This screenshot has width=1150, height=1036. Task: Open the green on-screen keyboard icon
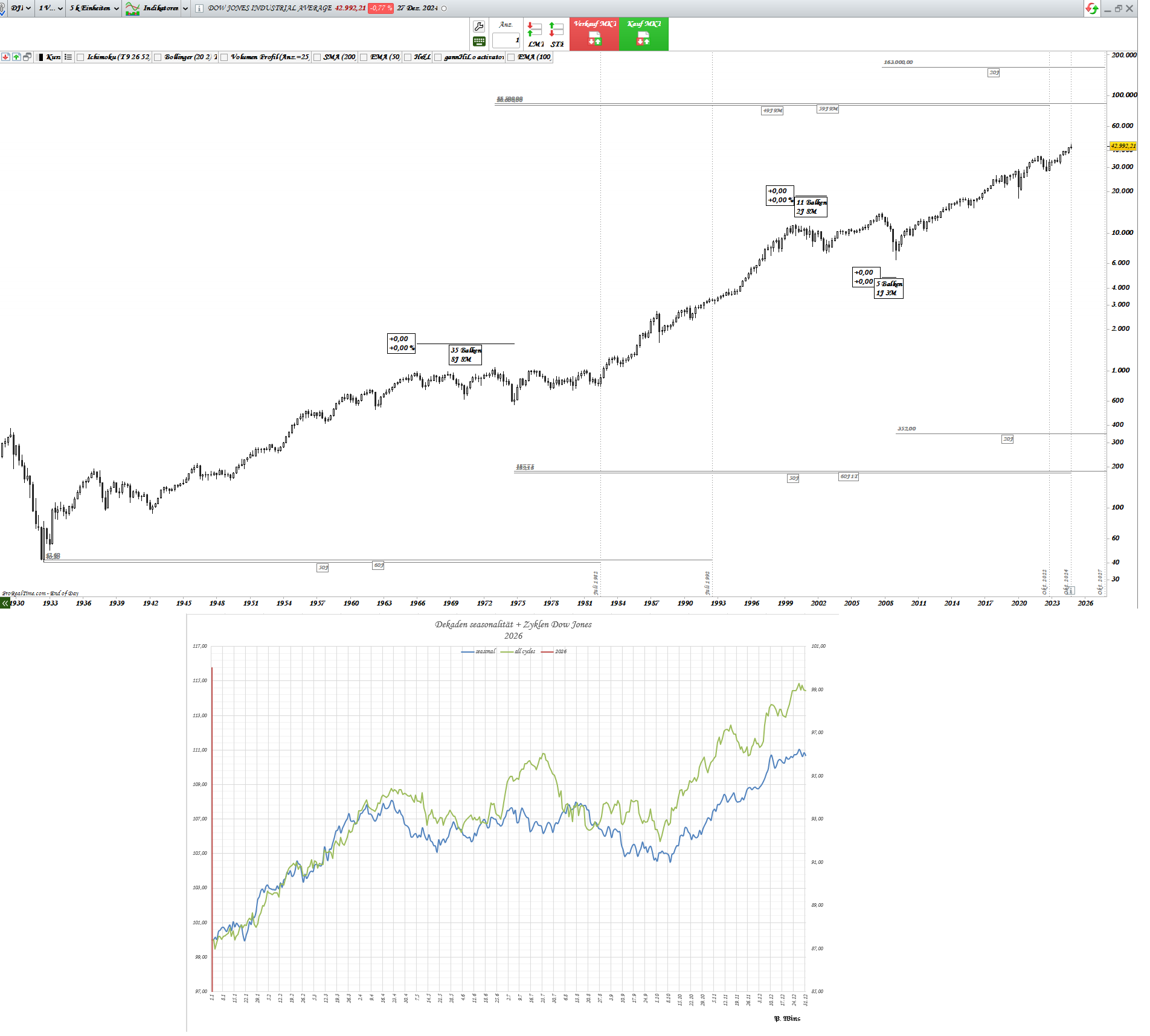pyautogui.click(x=479, y=42)
